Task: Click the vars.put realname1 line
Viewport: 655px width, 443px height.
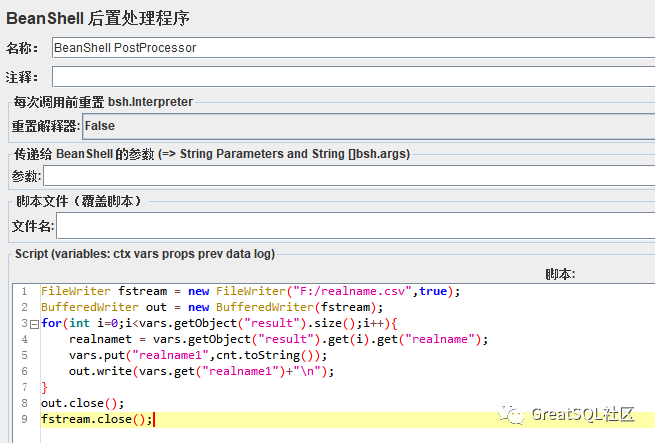Action: (x=198, y=355)
